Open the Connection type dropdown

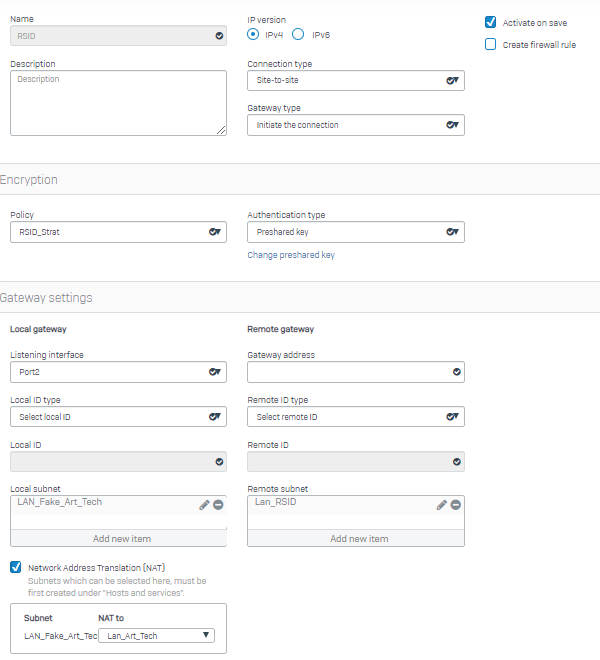(x=355, y=81)
